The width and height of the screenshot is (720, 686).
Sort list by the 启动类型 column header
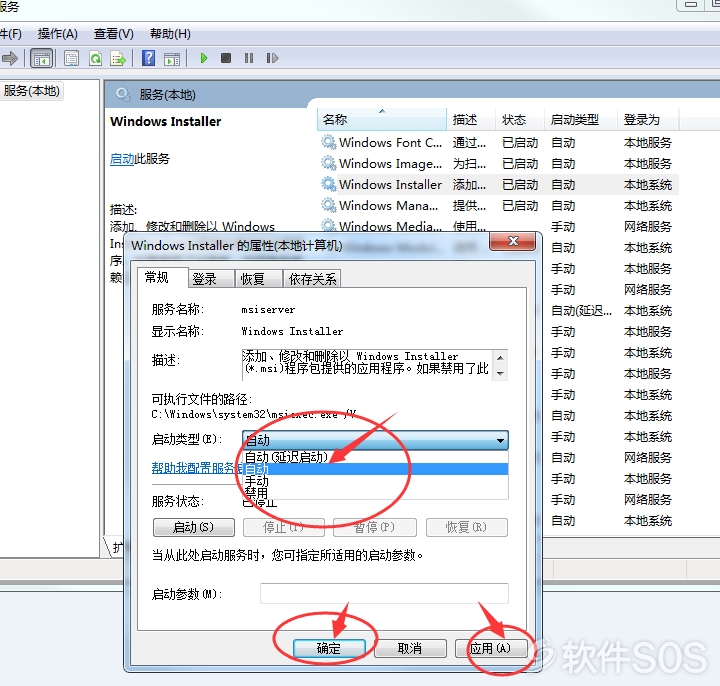(581, 120)
